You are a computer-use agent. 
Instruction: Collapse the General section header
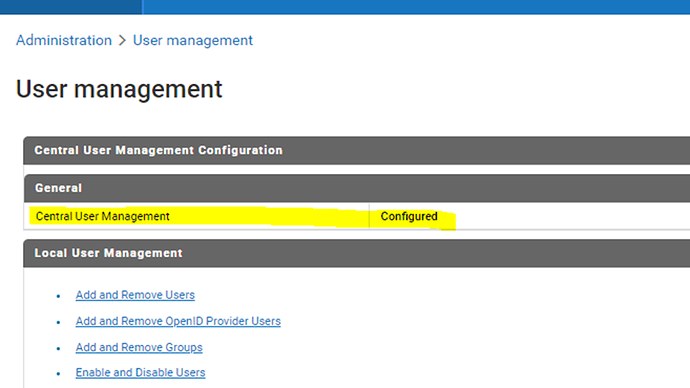(x=356, y=188)
